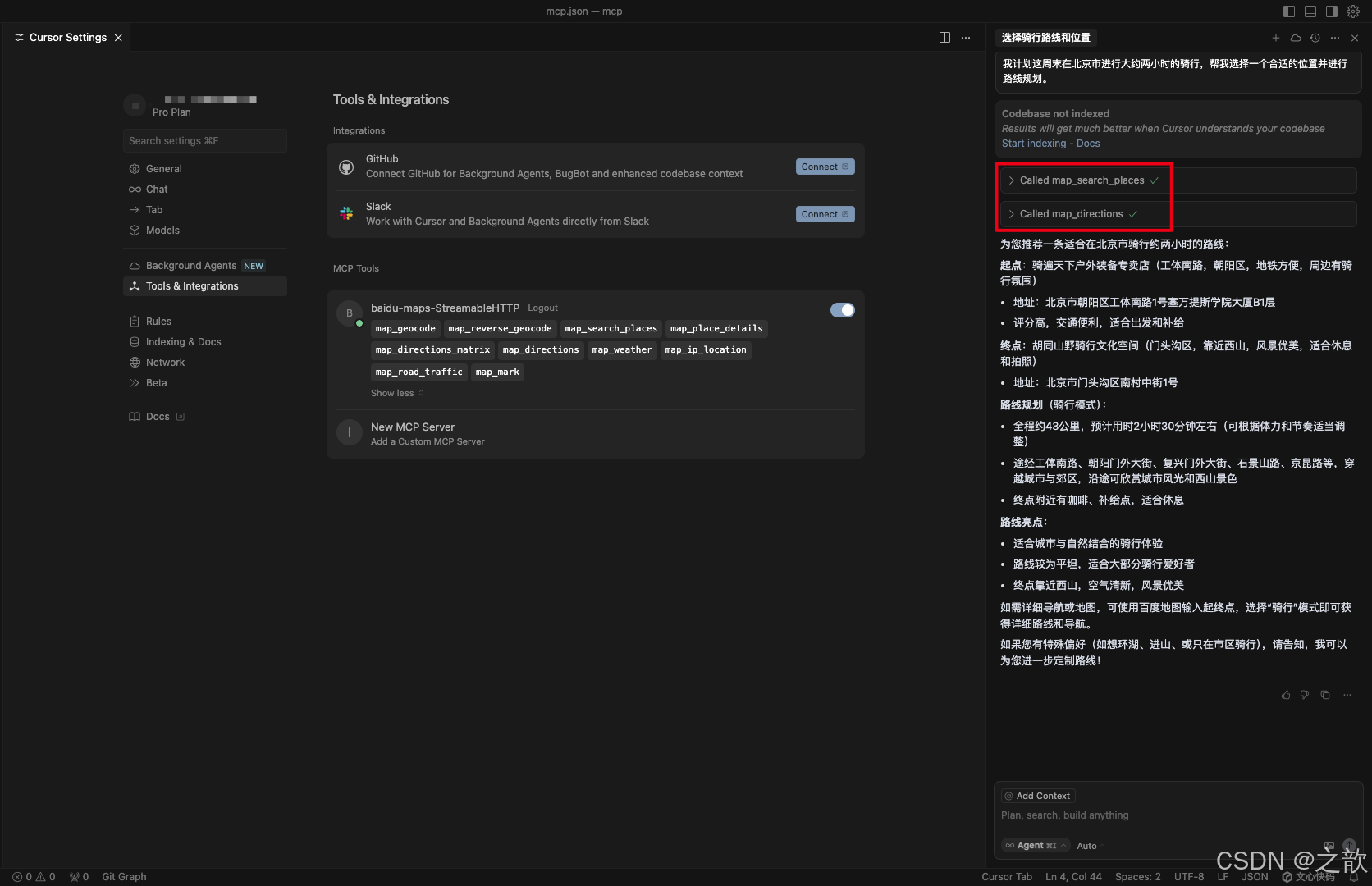The height and width of the screenshot is (886, 1372).
Task: Open Rules settings section
Action: 205,322
